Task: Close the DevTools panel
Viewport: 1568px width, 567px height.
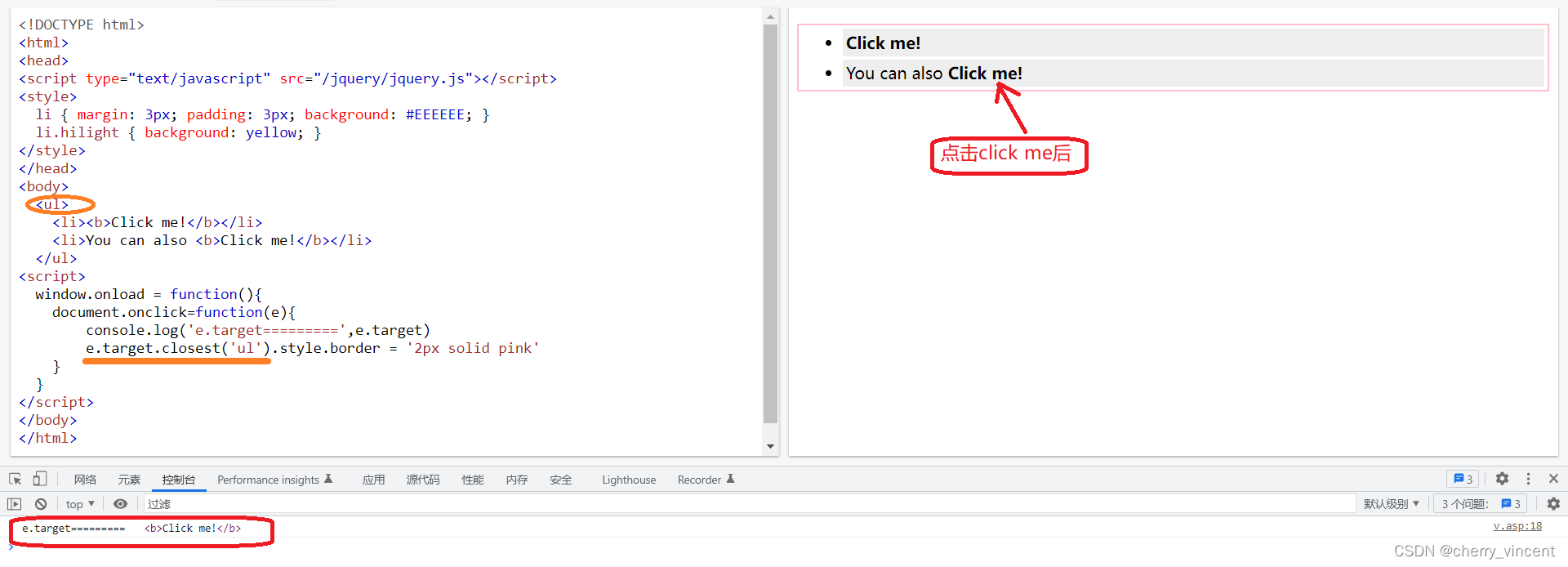Action: tap(1553, 479)
